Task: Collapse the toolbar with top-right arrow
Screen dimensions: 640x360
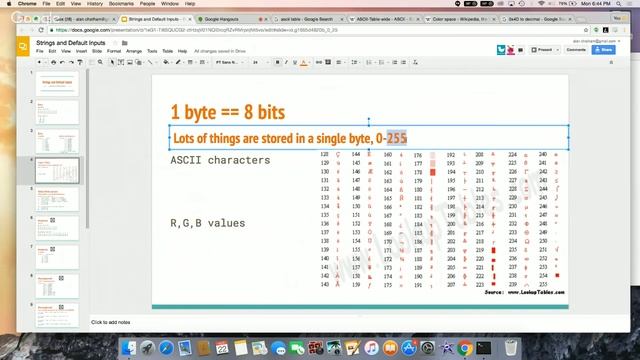Action: pyautogui.click(x=611, y=62)
